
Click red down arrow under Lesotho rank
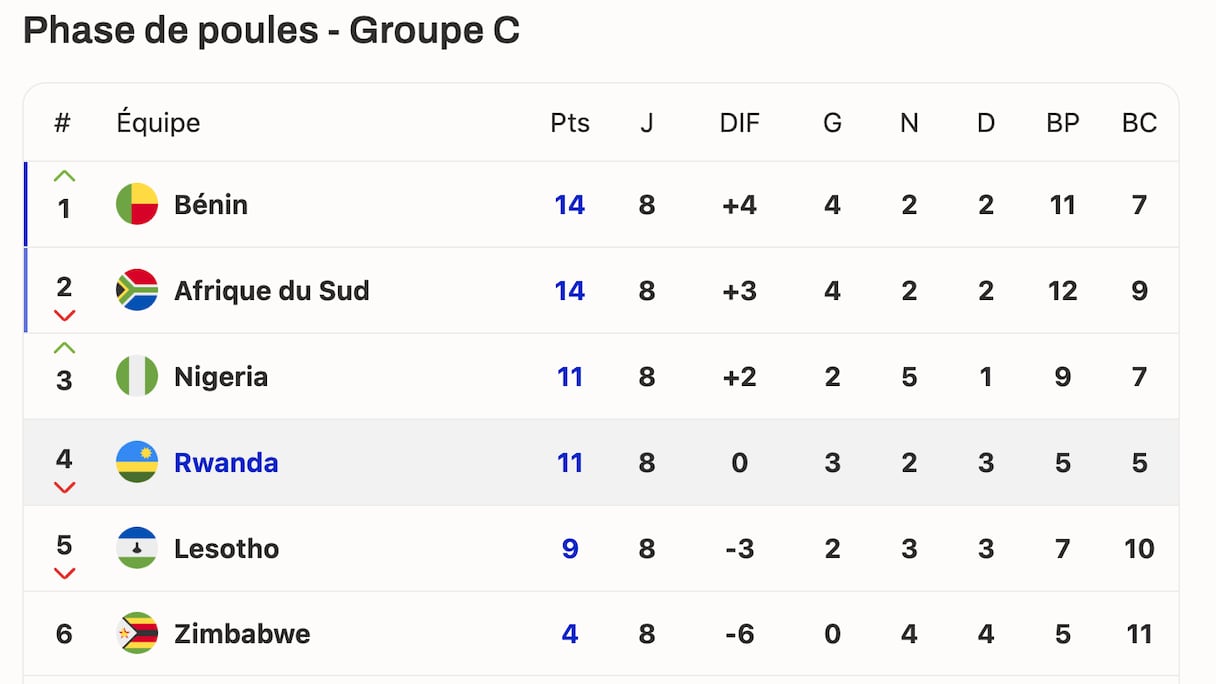click(64, 574)
